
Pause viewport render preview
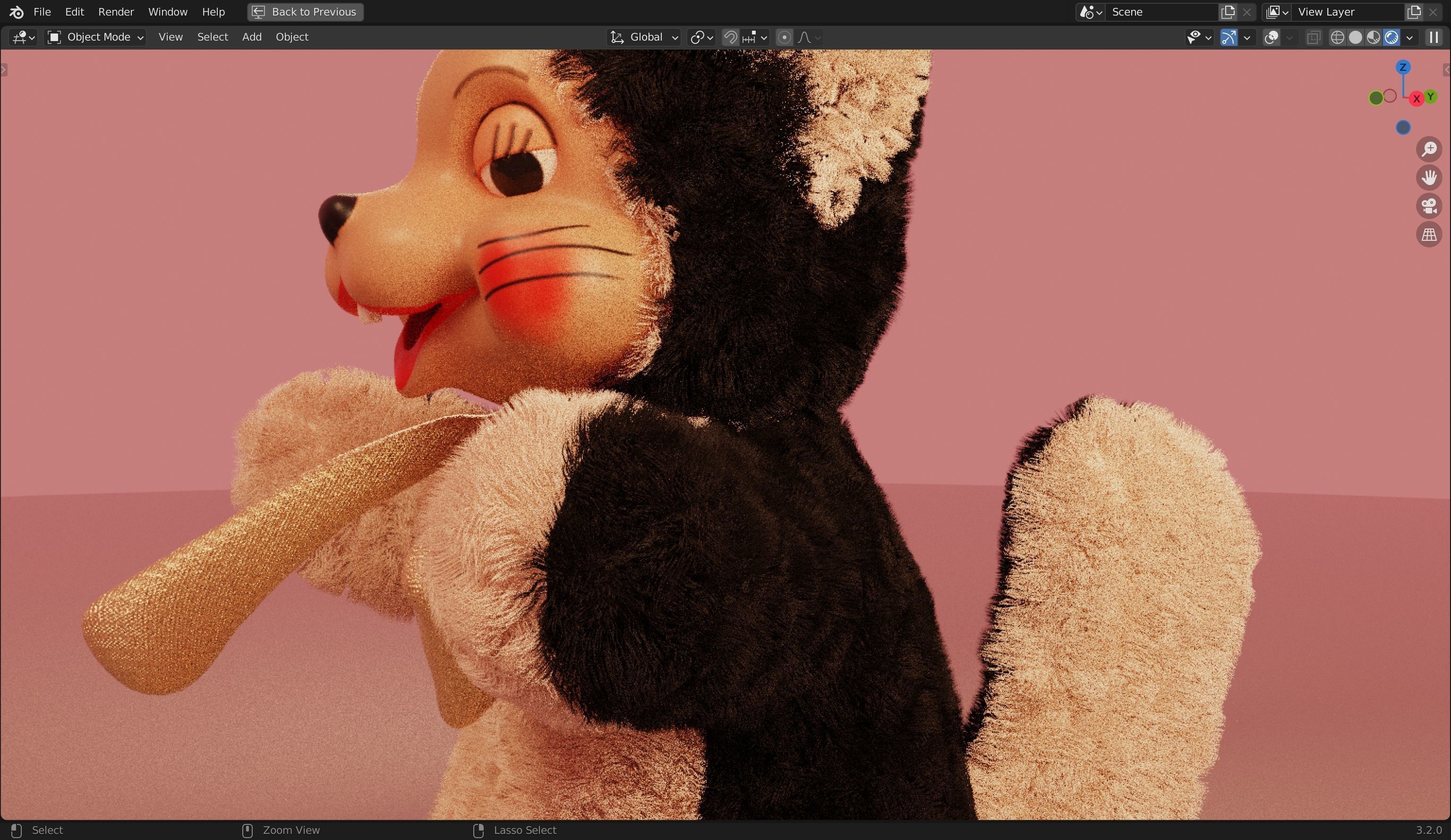point(1434,37)
